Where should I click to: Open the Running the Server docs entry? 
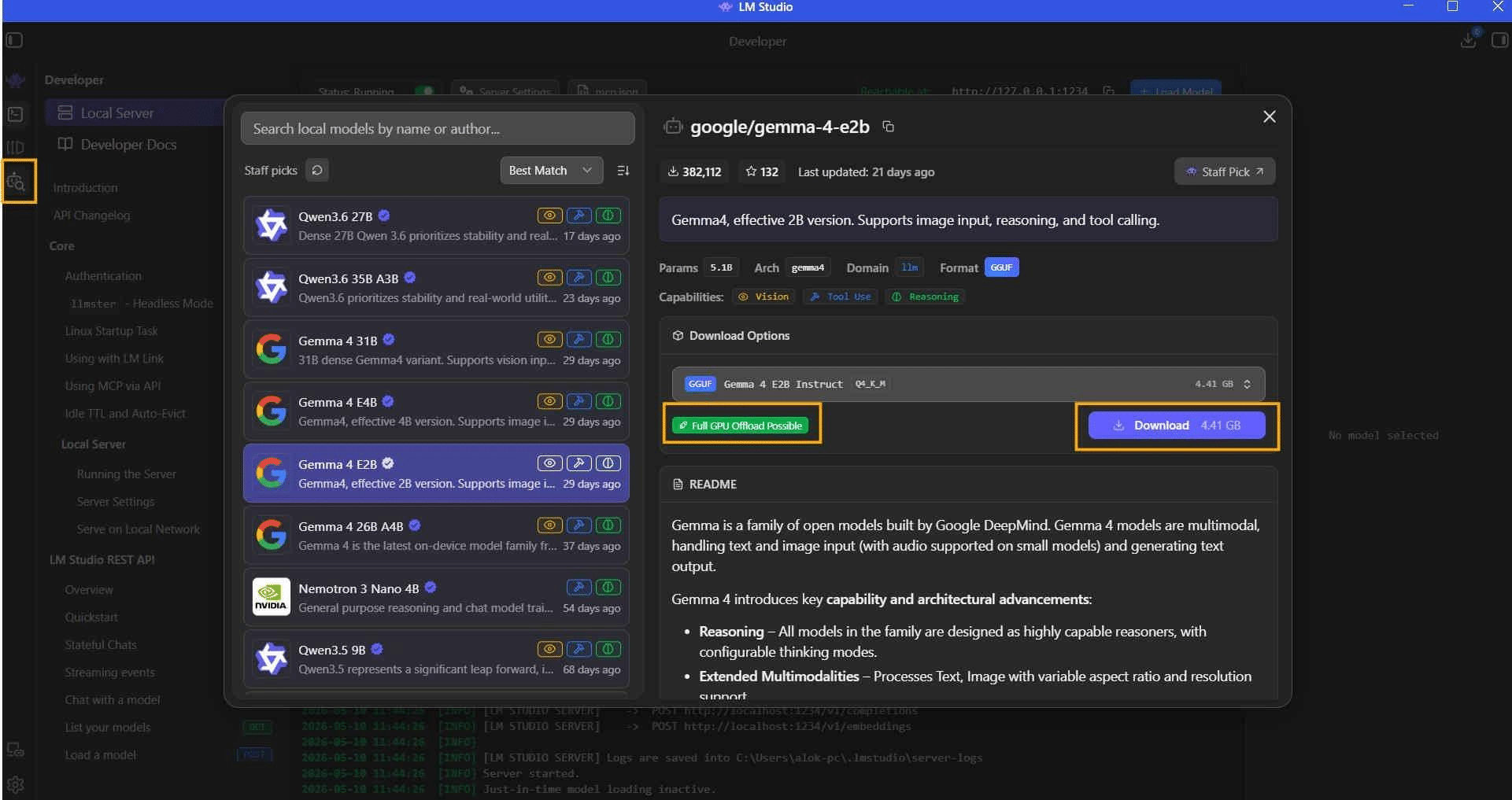pos(126,474)
